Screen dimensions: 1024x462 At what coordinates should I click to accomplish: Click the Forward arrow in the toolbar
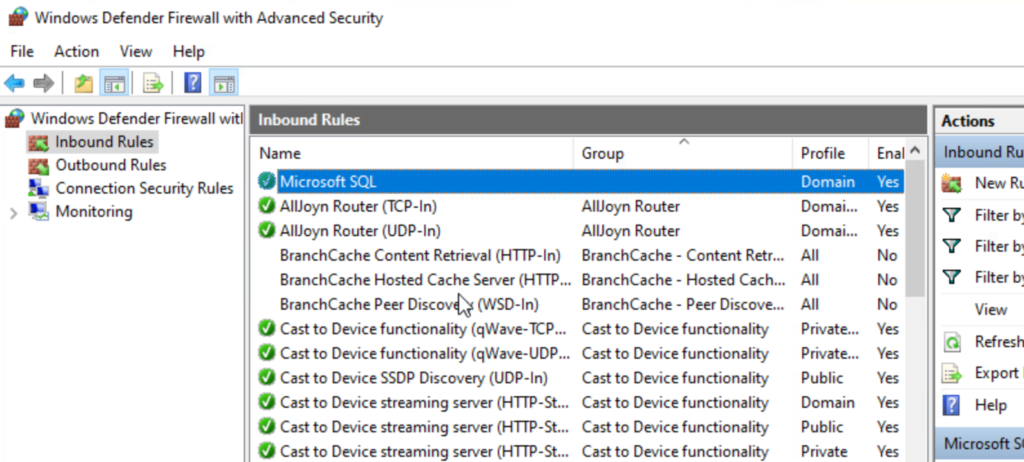point(43,83)
